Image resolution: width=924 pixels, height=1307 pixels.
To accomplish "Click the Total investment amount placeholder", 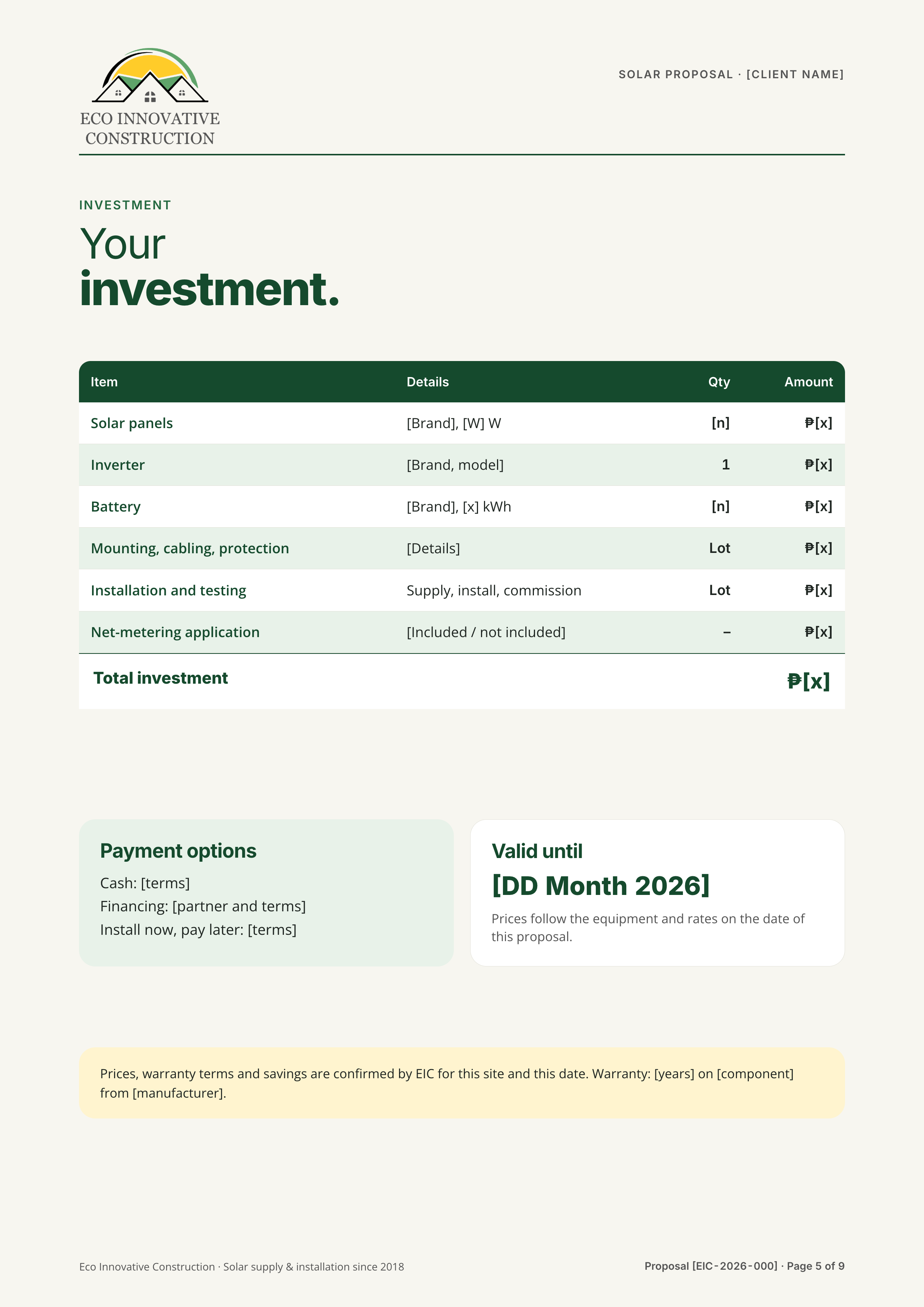I will click(808, 681).
